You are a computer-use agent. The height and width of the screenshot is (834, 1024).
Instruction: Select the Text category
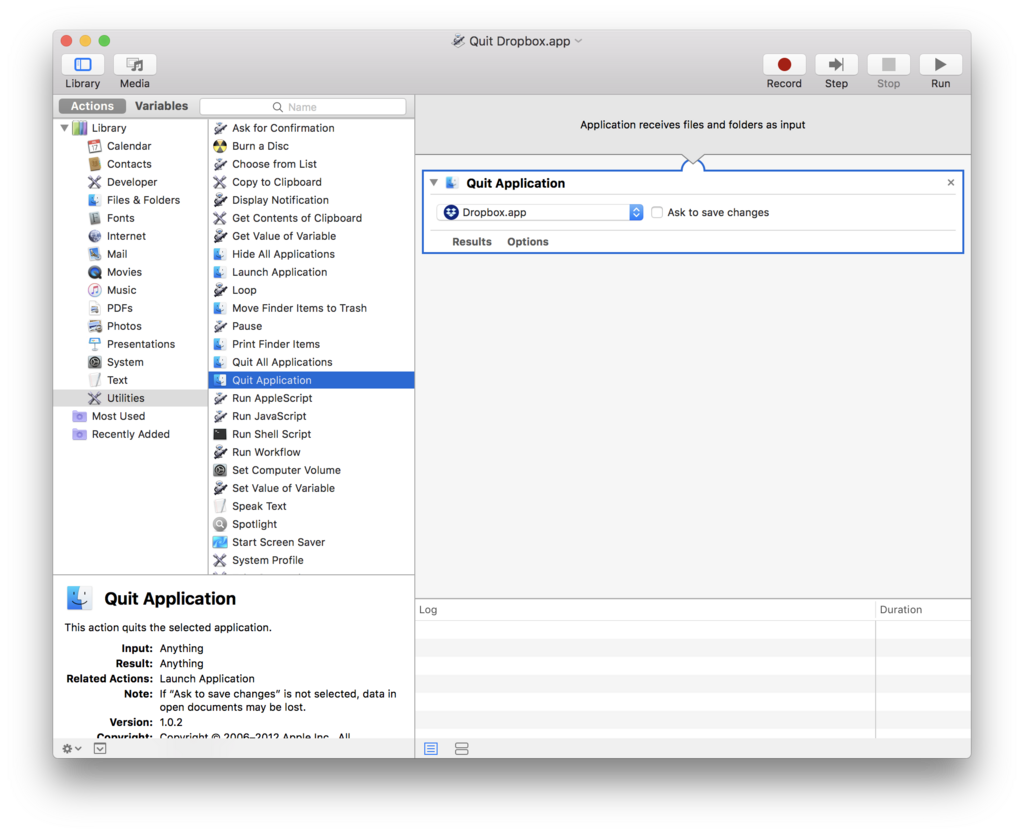click(117, 380)
